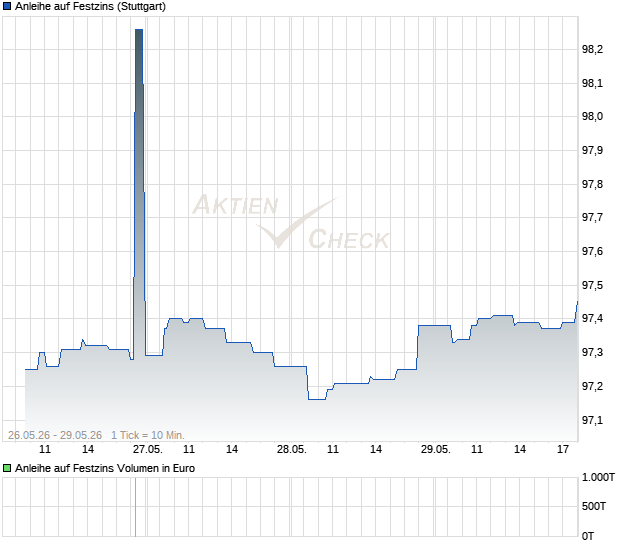Screen dimensions: 620x546
Task: Click the 1 Tick = 10 Min. text
Action: point(148,435)
